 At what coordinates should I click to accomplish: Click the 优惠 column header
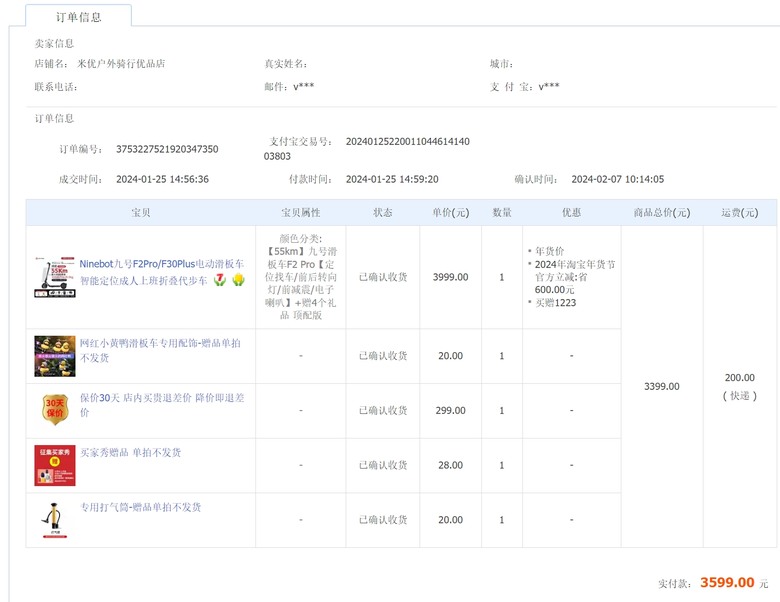(572, 212)
